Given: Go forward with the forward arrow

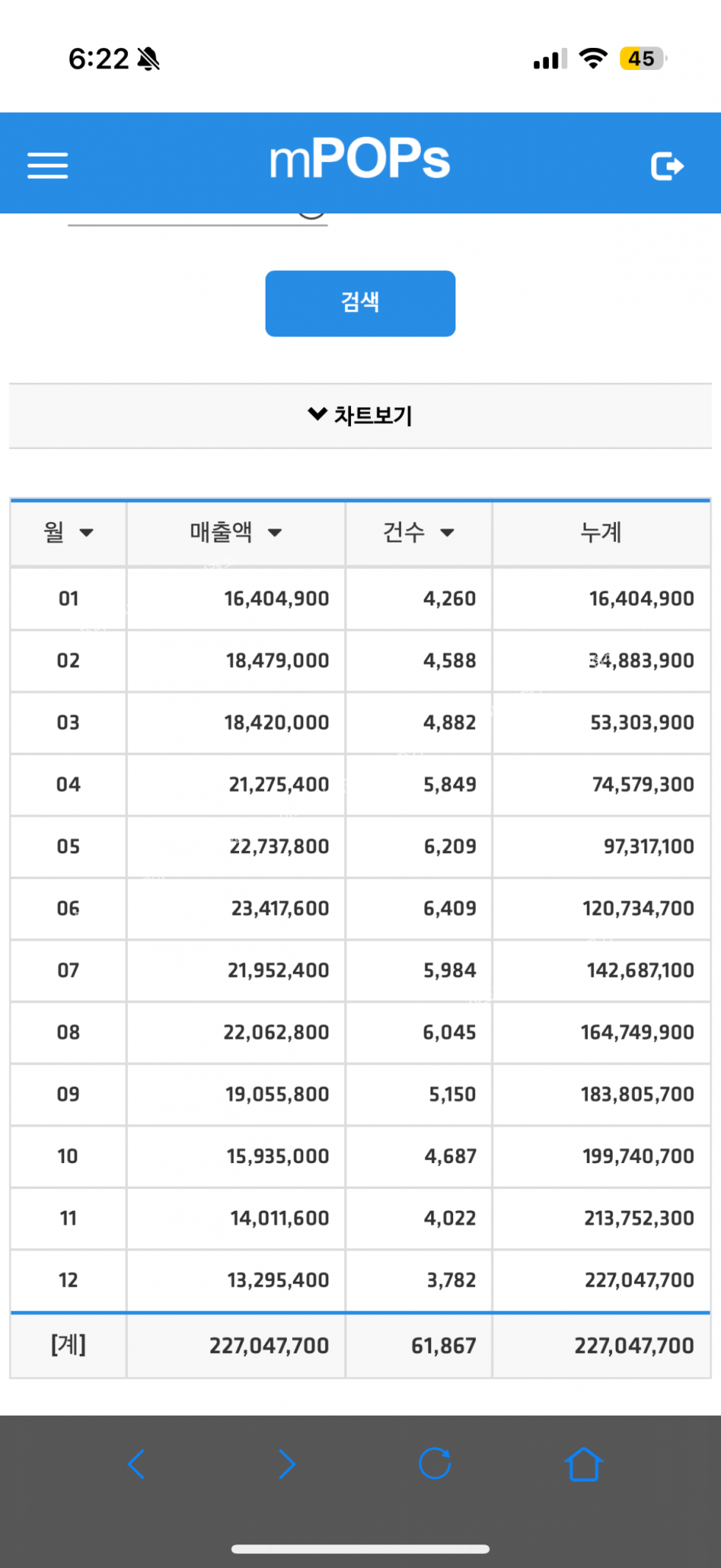Looking at the screenshot, I should coord(286,1463).
